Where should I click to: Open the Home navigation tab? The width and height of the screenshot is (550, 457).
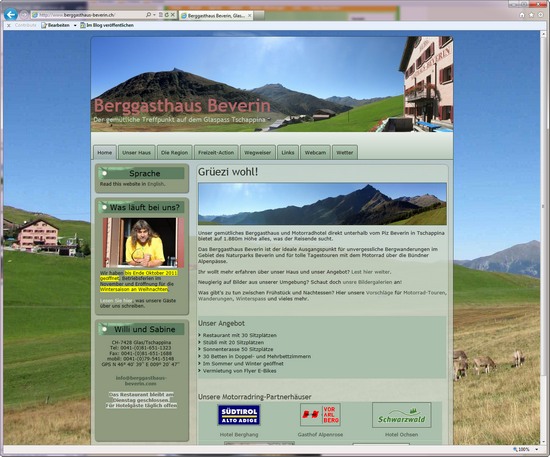click(x=105, y=152)
